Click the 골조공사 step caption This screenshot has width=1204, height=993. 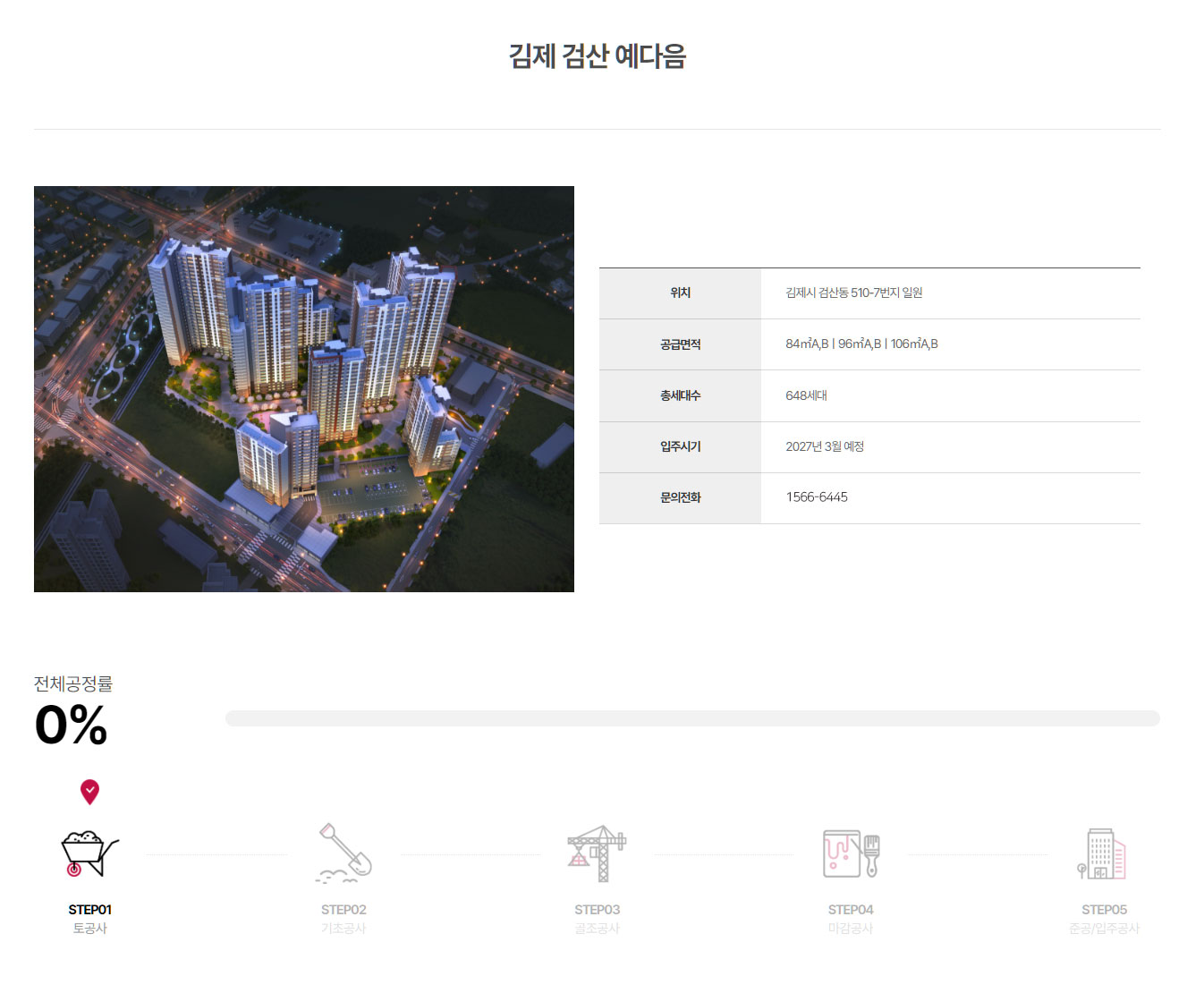coord(597,929)
